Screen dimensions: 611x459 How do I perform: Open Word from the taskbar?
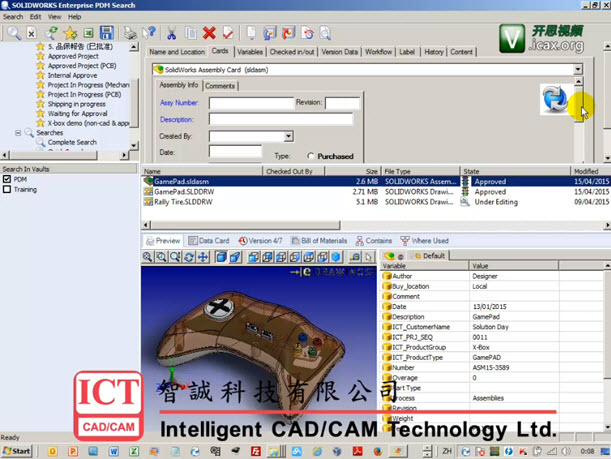[x=113, y=451]
